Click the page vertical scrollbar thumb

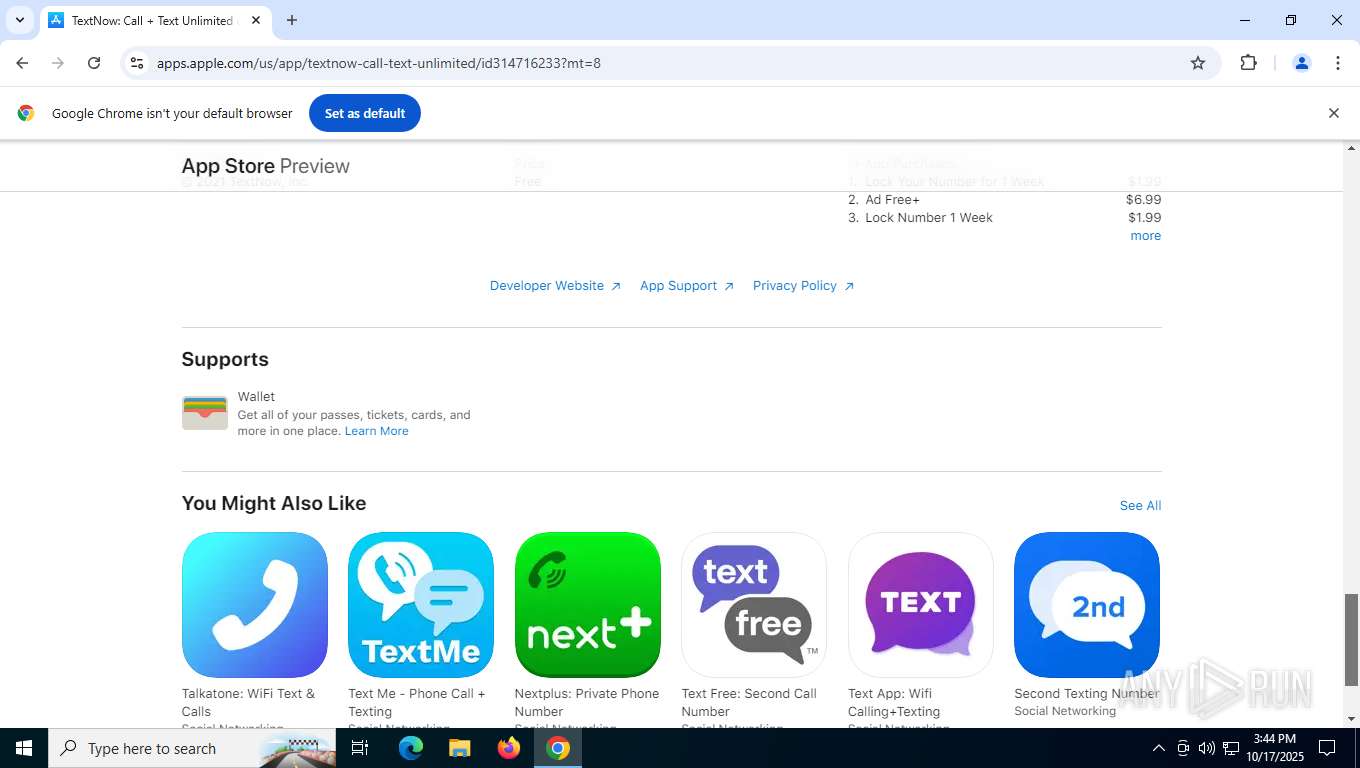pyautogui.click(x=1352, y=639)
